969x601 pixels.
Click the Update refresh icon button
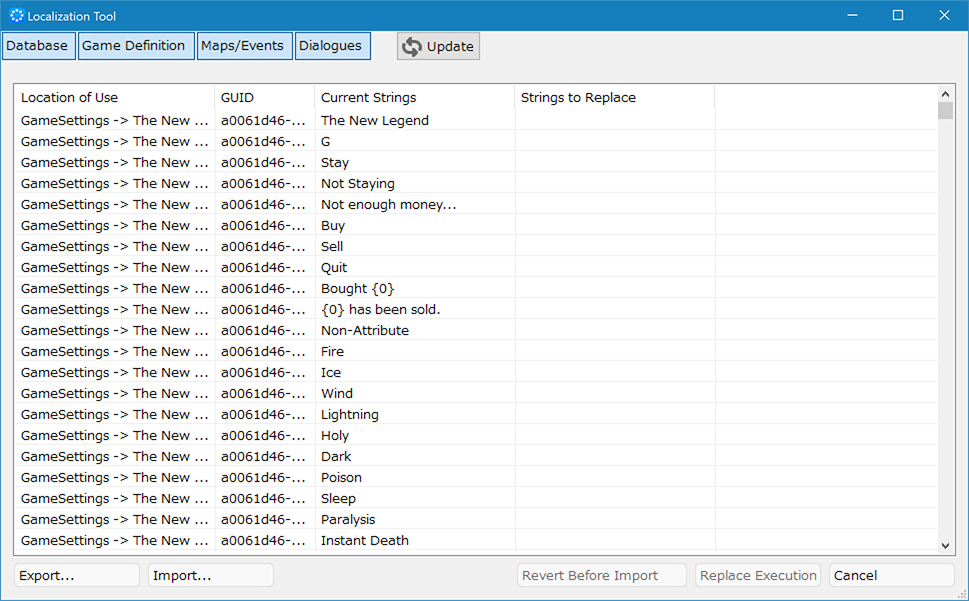point(438,46)
